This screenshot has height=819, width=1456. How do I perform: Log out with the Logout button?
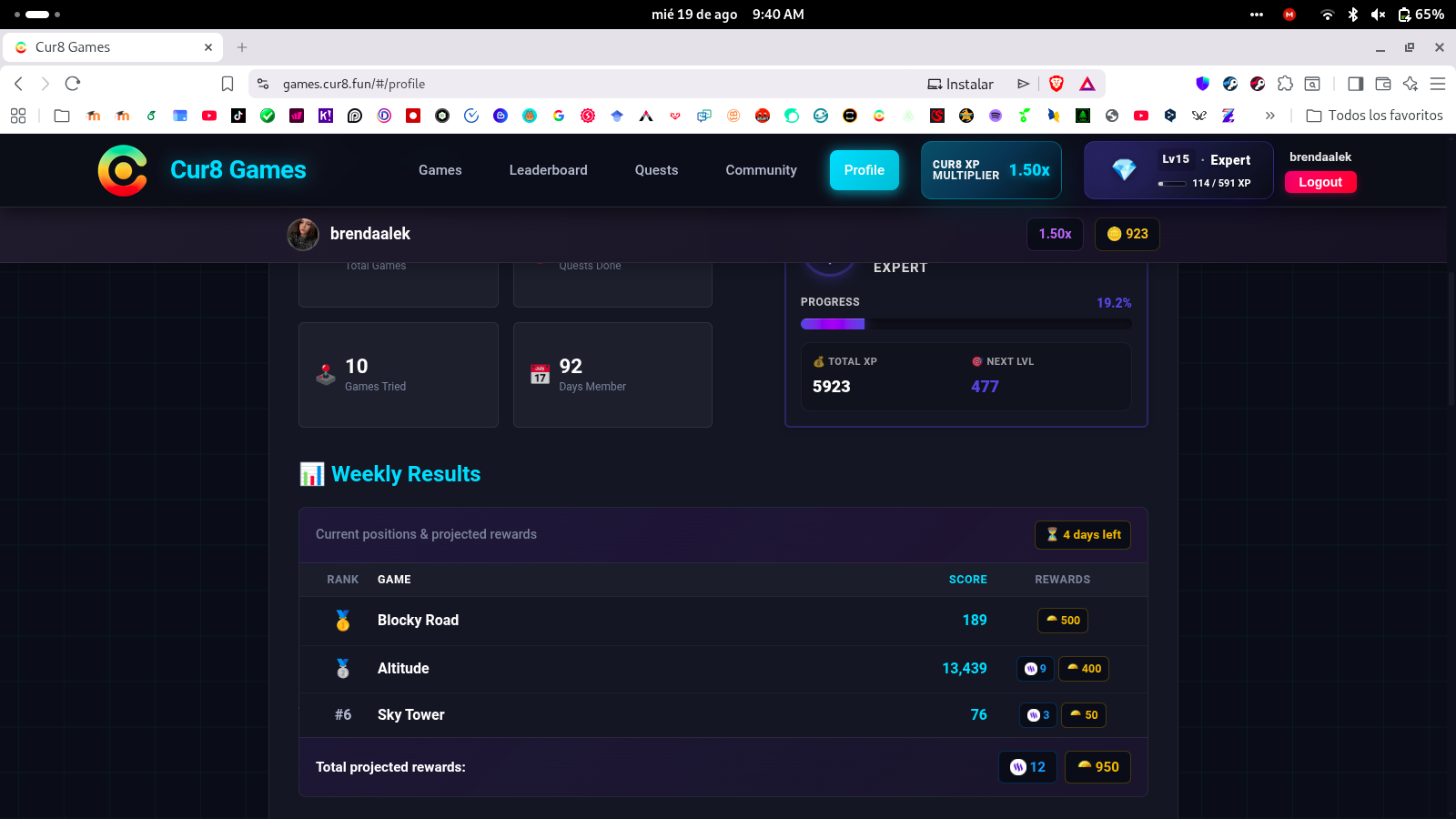tap(1320, 182)
